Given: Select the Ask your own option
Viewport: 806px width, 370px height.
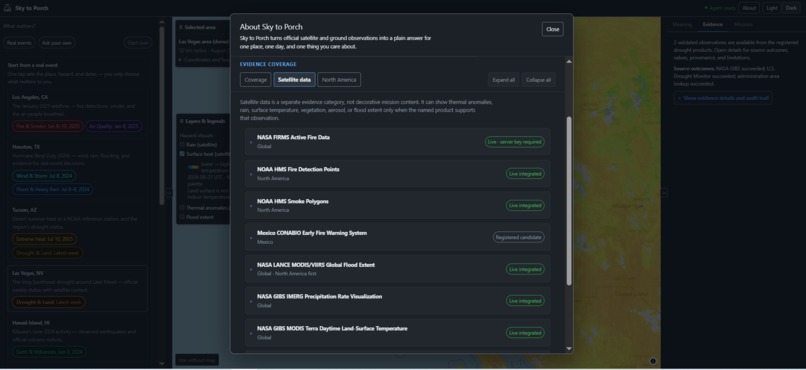Looking at the screenshot, I should point(57,43).
